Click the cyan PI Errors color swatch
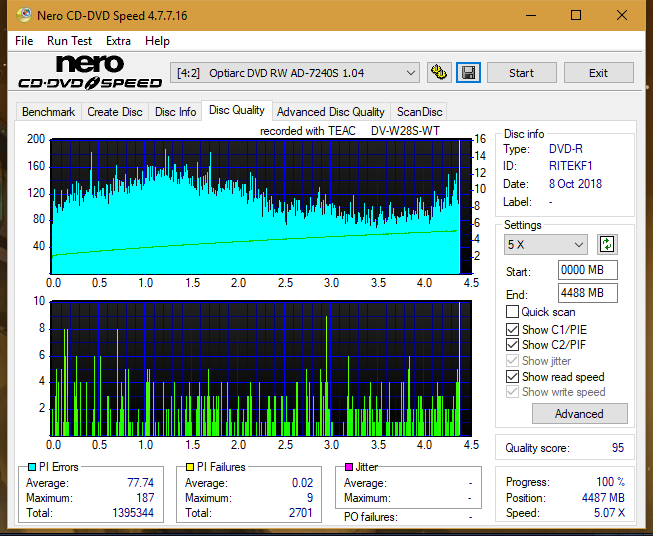Screen dimensions: 653x536 tap(32, 467)
